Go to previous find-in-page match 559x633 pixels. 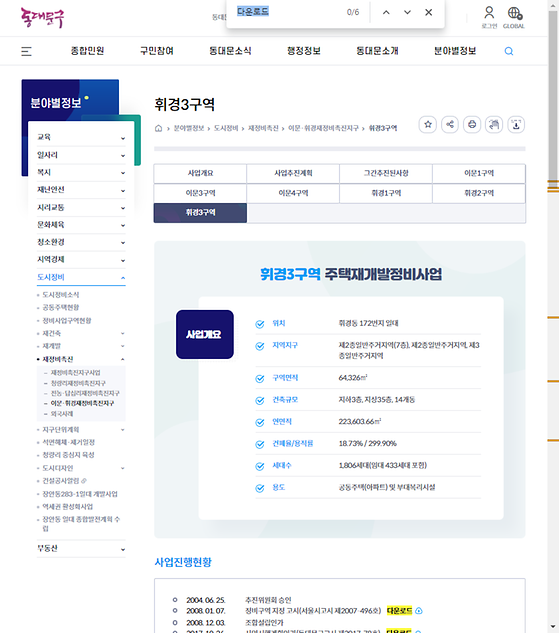pyautogui.click(x=386, y=12)
